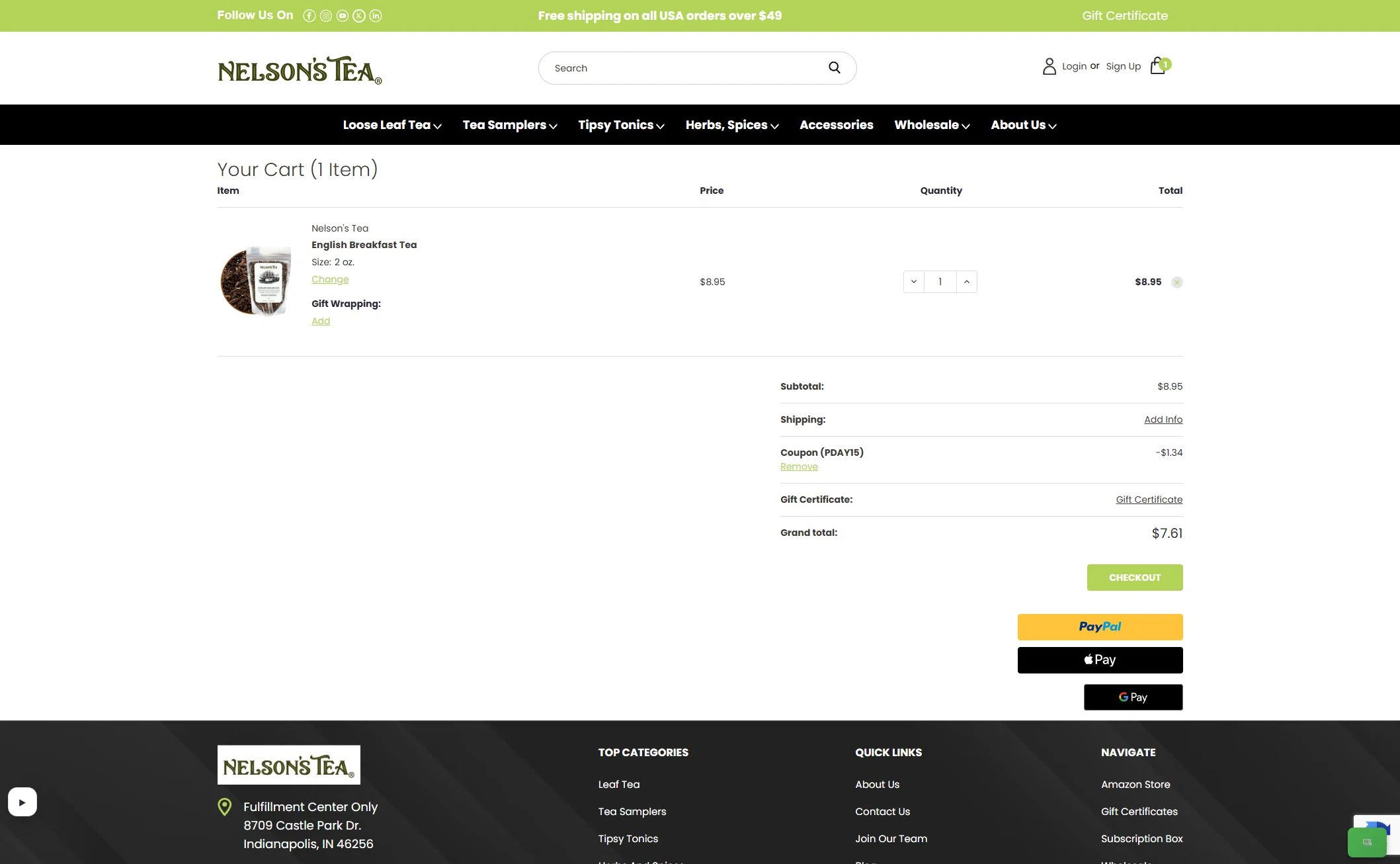Click the user account icon beside Login
The width and height of the screenshot is (1400, 864).
click(1049, 66)
